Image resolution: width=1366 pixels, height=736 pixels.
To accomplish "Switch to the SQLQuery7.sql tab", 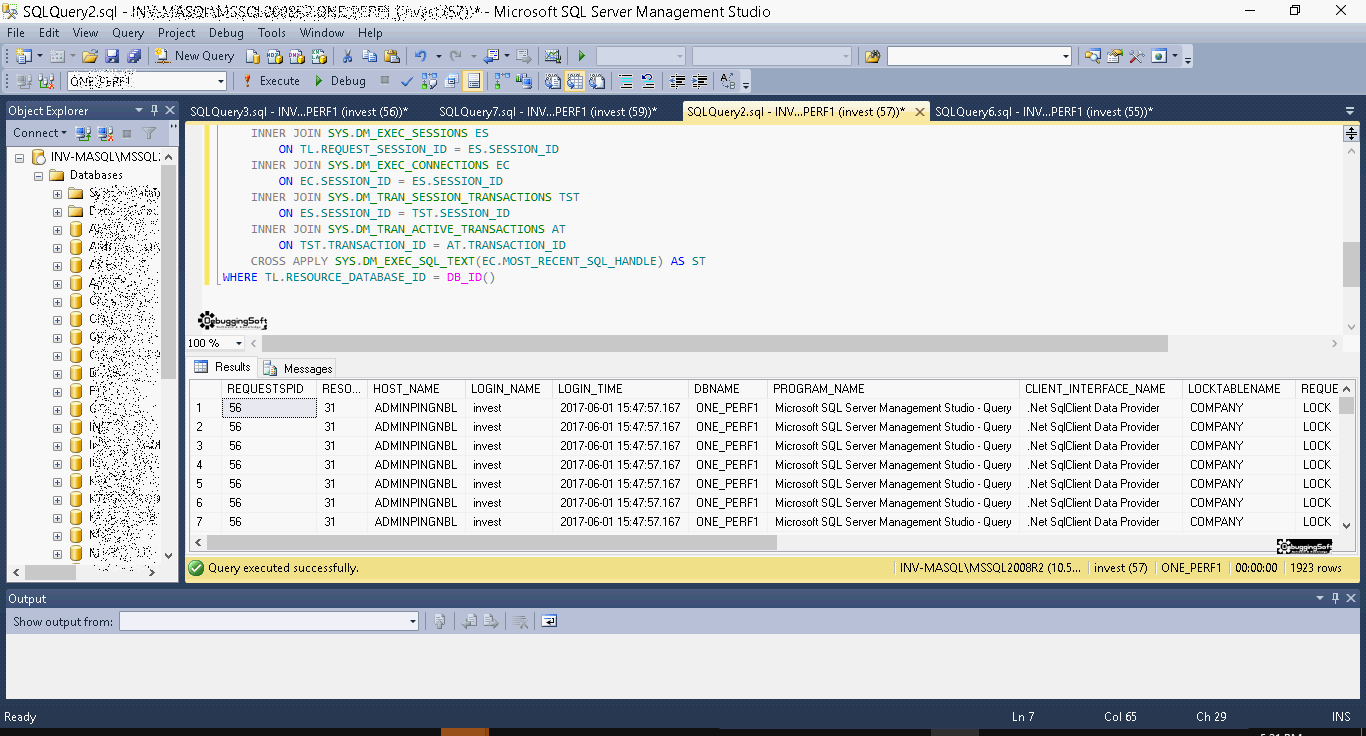I will [547, 112].
